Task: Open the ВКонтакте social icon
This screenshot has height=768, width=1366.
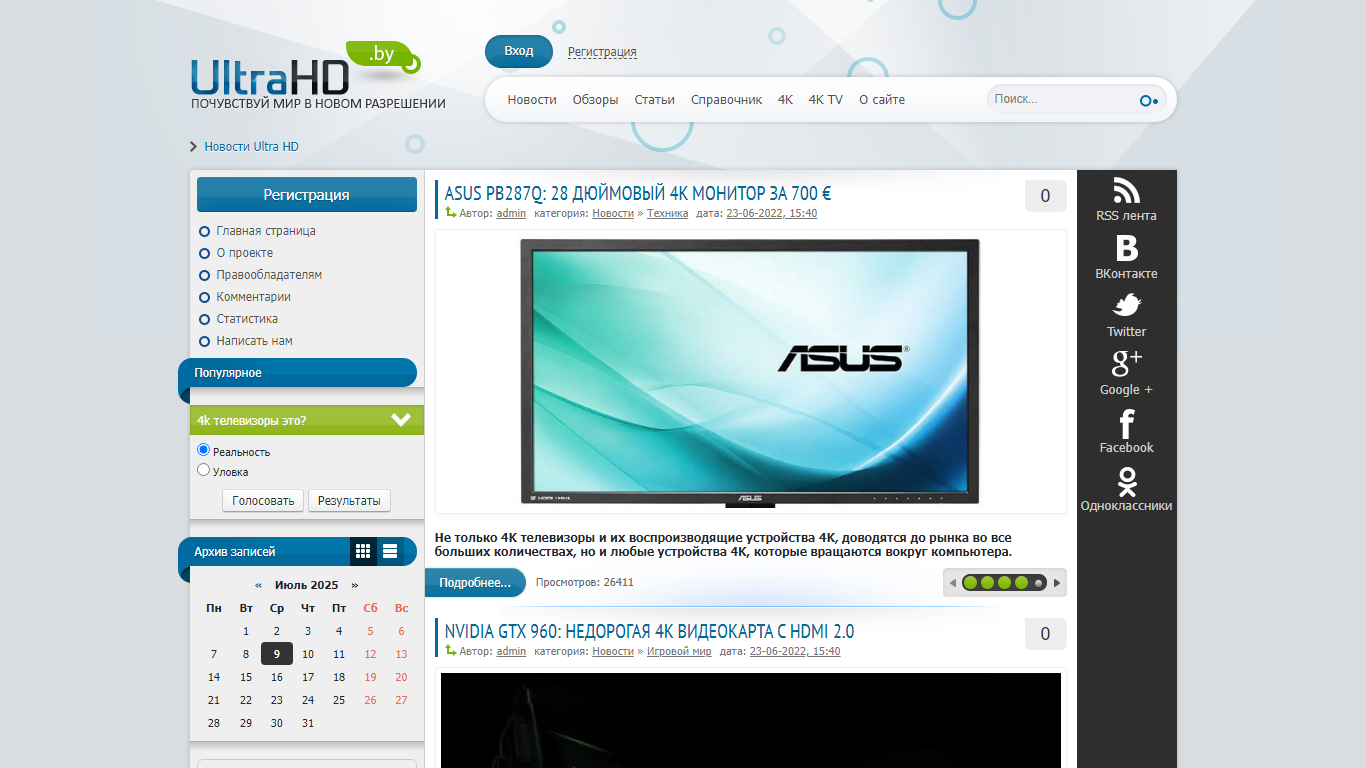Action: coord(1126,248)
